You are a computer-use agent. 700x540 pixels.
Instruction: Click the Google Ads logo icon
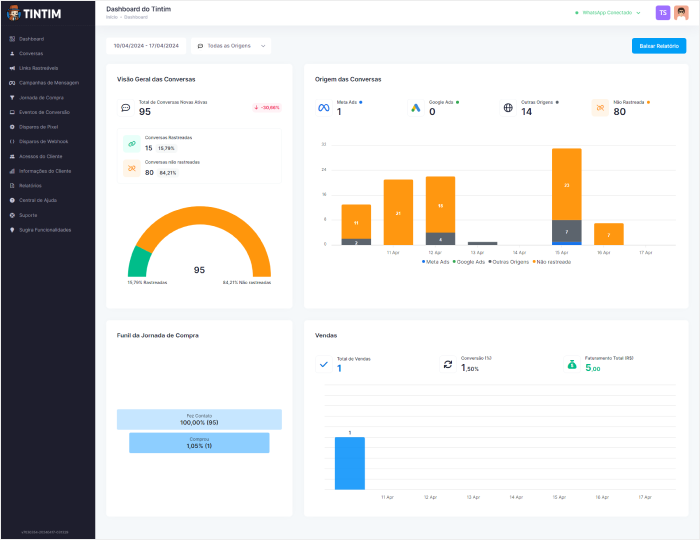point(416,108)
